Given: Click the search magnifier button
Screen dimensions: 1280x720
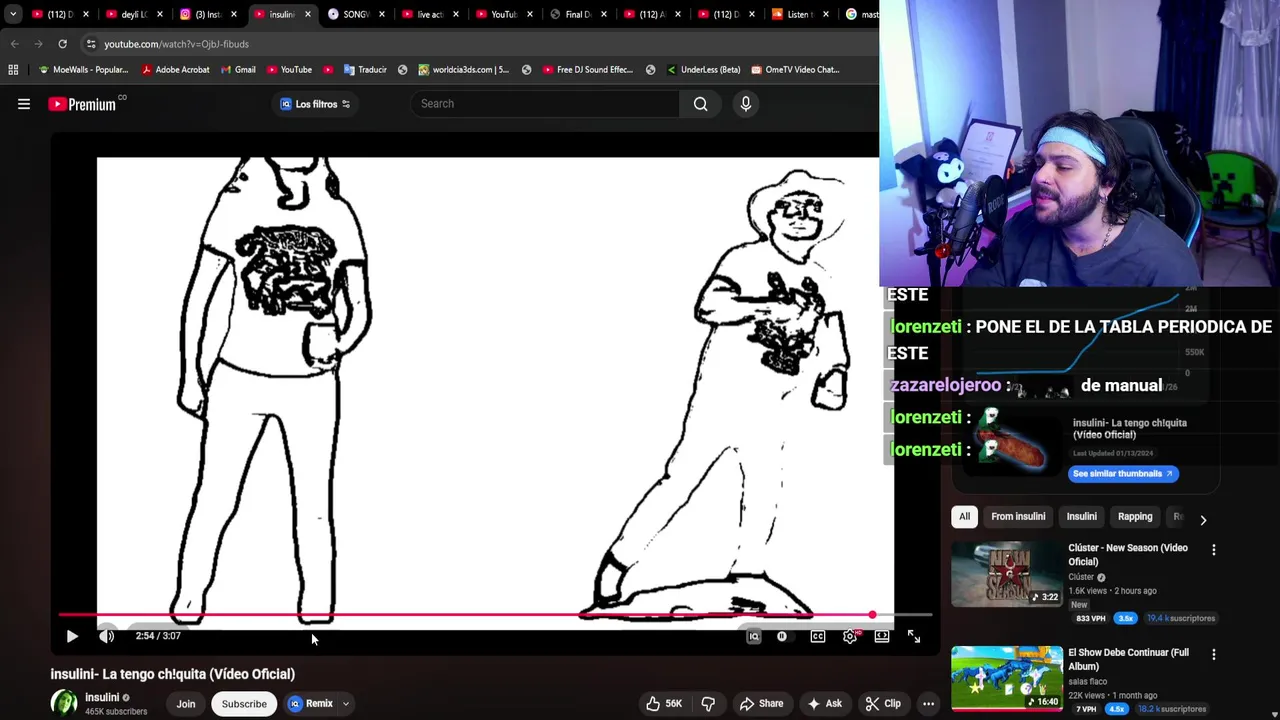Looking at the screenshot, I should click(x=701, y=104).
